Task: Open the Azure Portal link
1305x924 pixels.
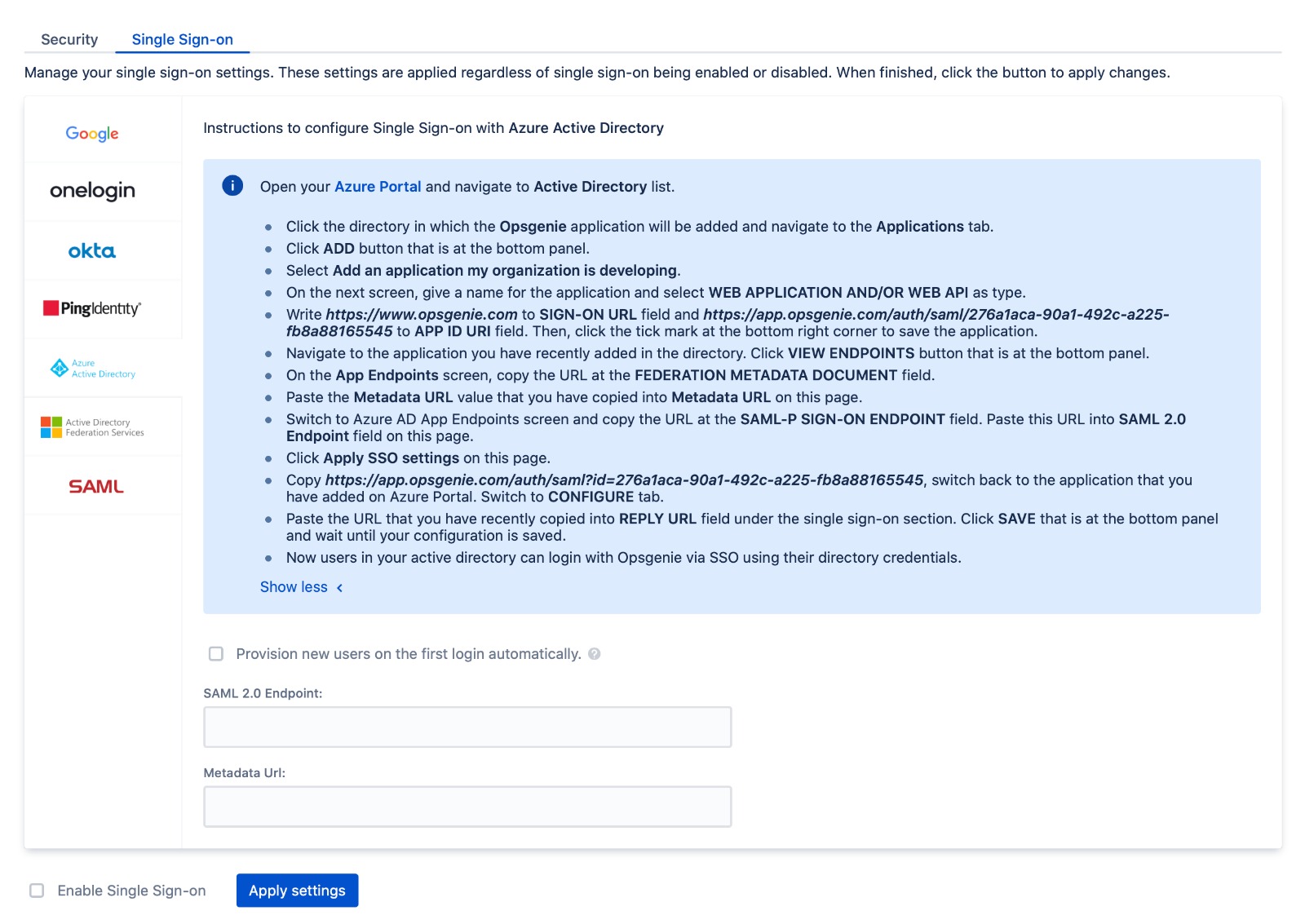Action: 378,187
